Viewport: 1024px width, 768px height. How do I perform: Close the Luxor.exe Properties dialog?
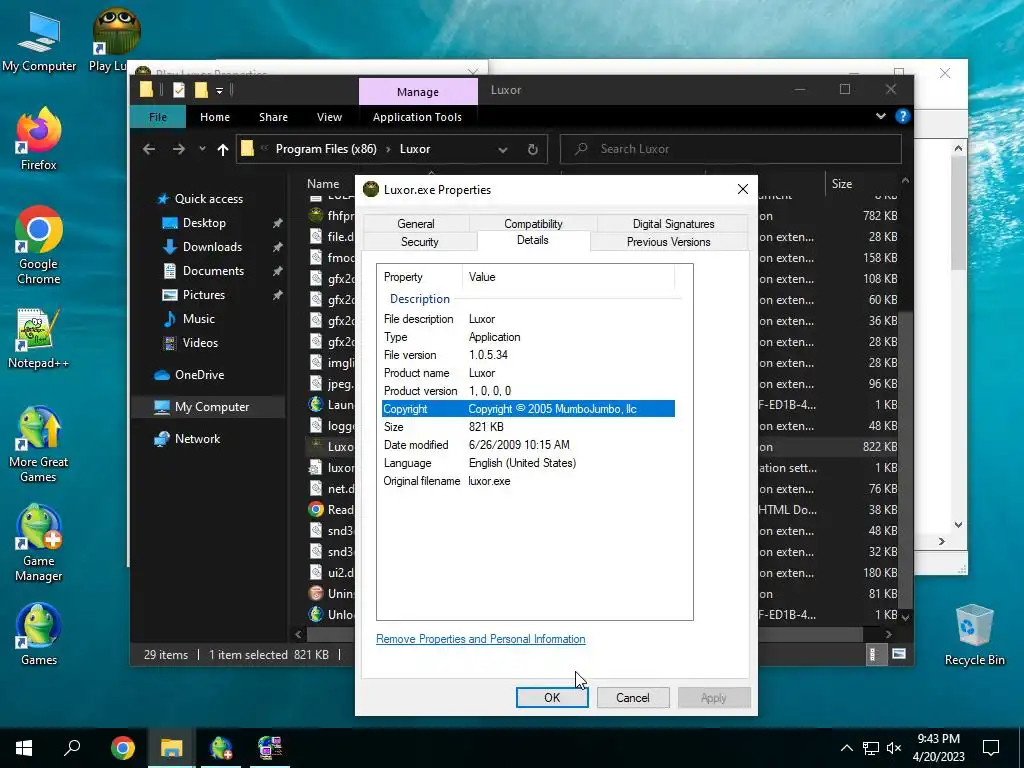[743, 189]
